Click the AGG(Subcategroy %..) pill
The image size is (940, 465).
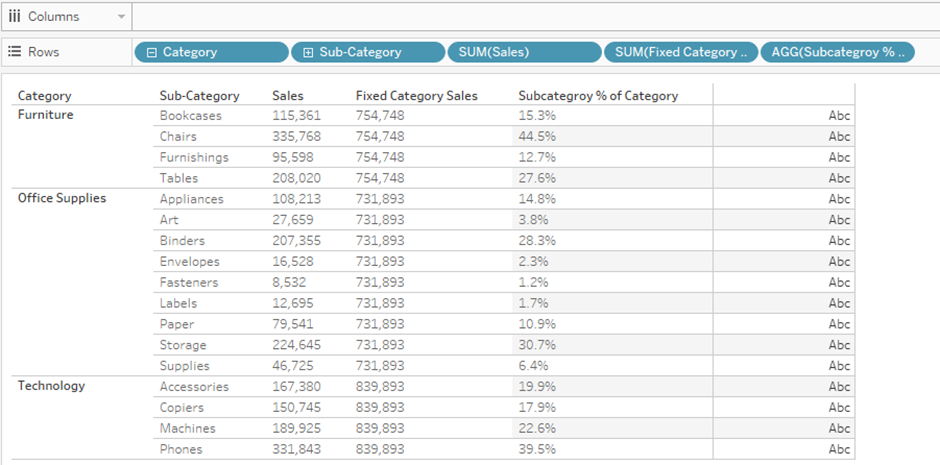click(837, 52)
